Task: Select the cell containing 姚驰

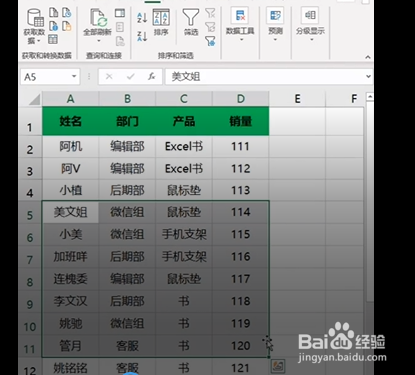Action: 70,323
